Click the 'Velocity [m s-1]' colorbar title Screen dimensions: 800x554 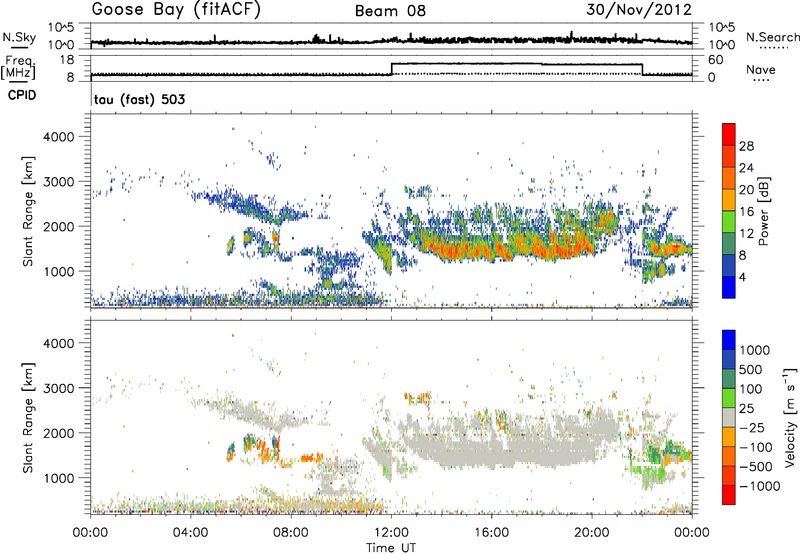coord(790,417)
